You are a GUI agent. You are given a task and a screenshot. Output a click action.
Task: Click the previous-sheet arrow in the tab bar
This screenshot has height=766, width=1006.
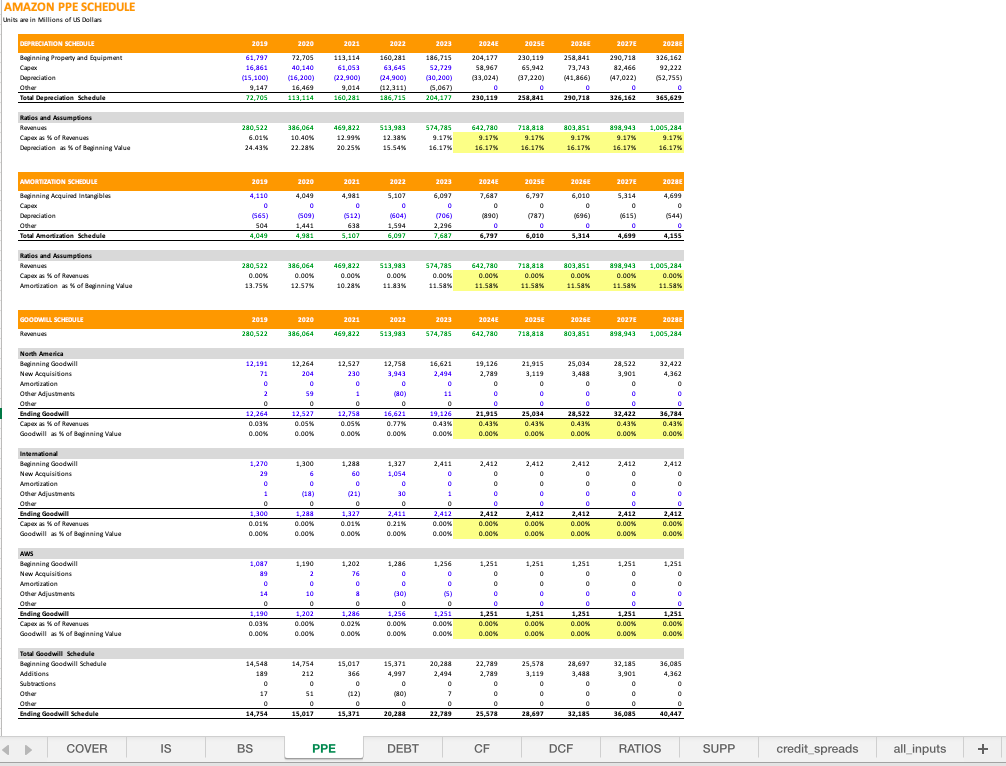click(x=6, y=749)
